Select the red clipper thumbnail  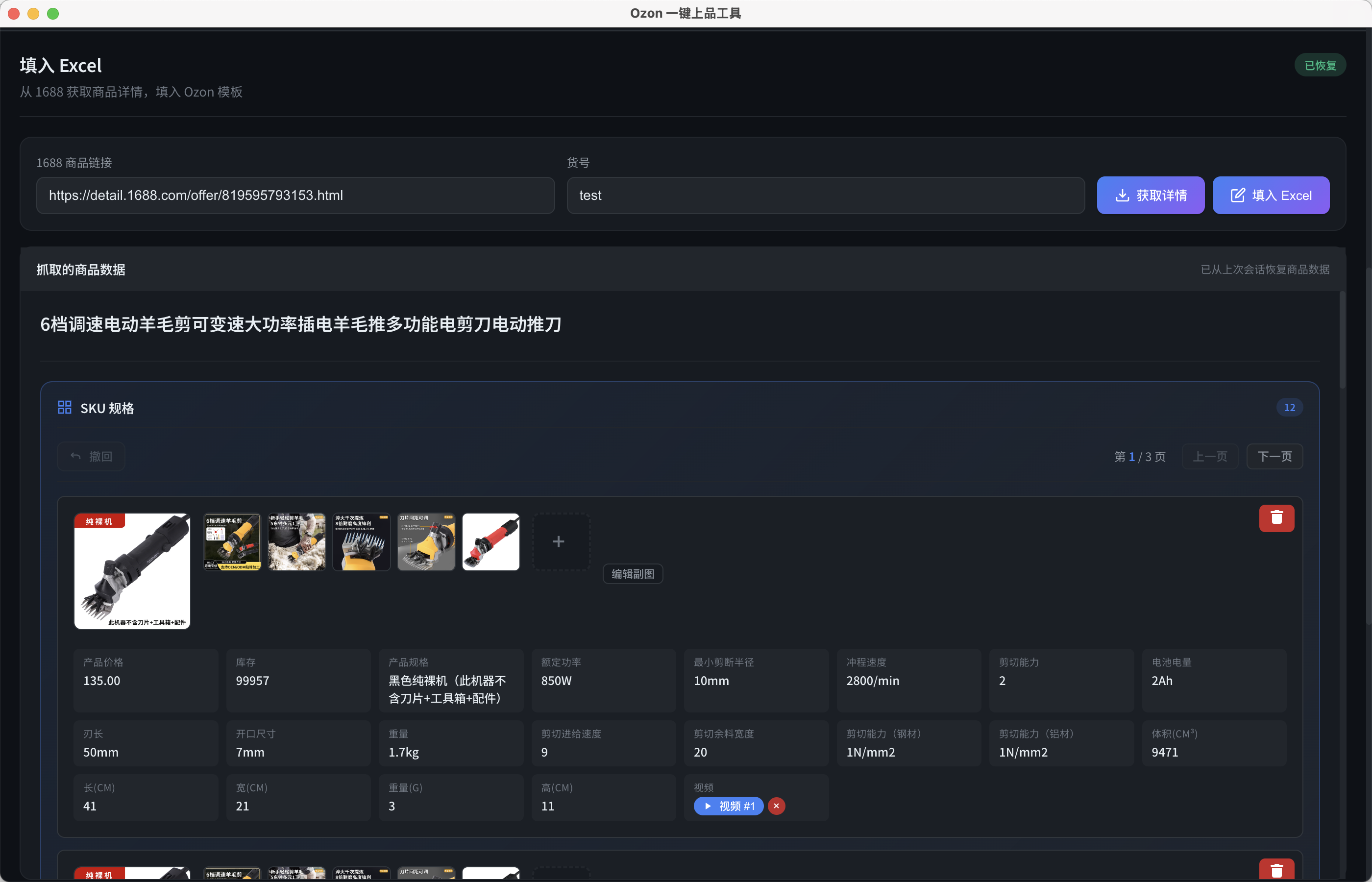(x=491, y=542)
